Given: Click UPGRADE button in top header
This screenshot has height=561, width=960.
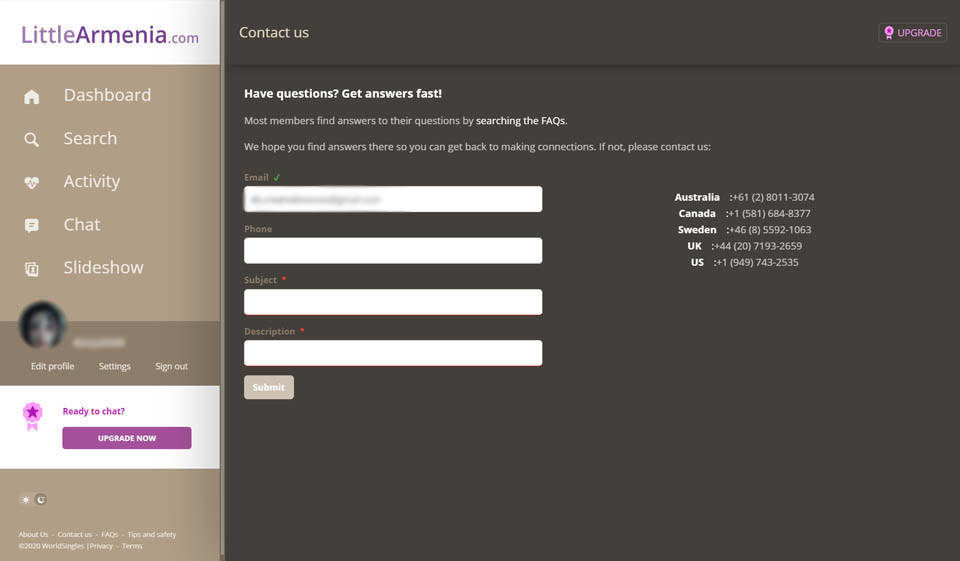Looking at the screenshot, I should click(912, 33).
